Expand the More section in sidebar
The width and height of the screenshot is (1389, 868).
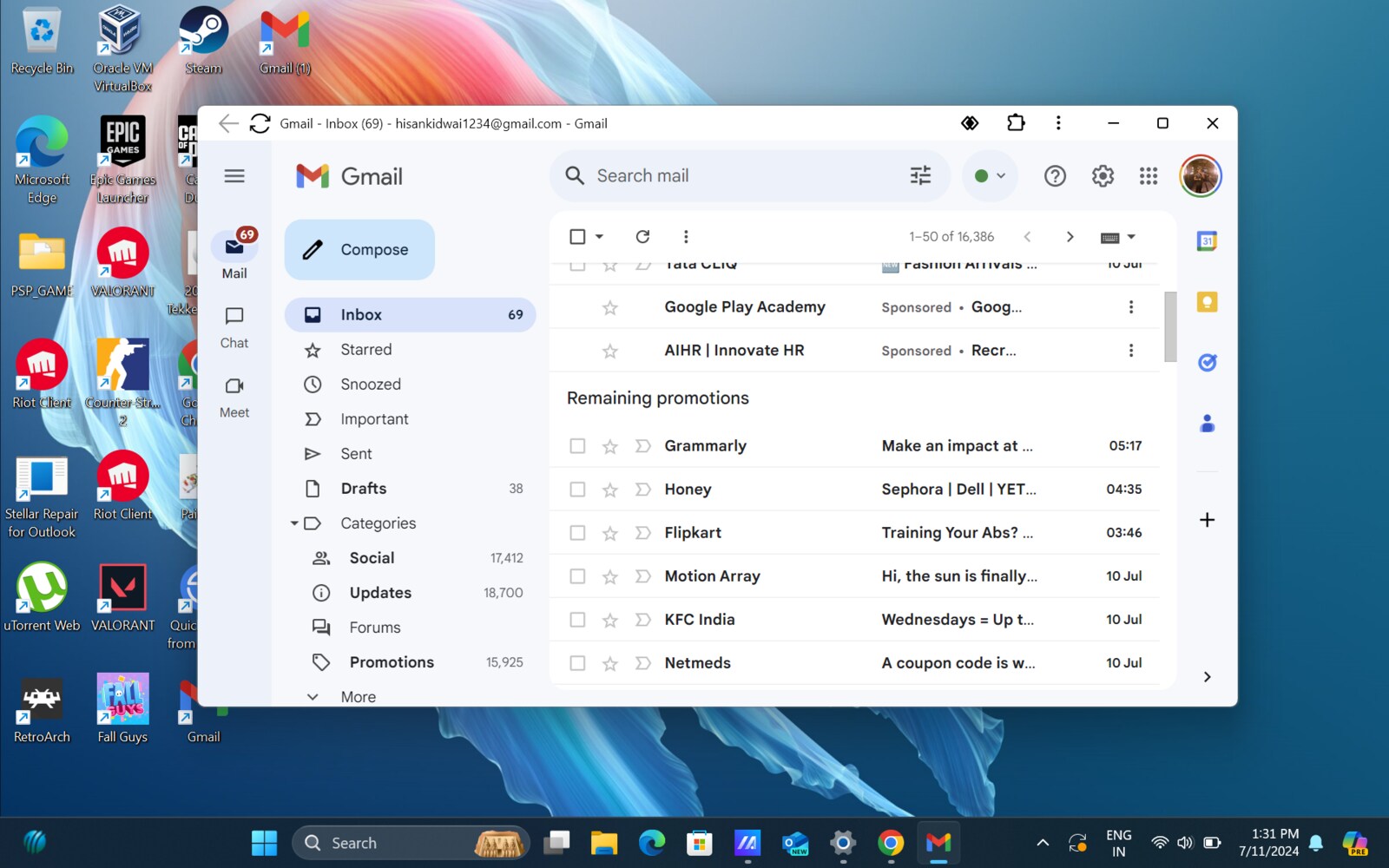(312, 696)
